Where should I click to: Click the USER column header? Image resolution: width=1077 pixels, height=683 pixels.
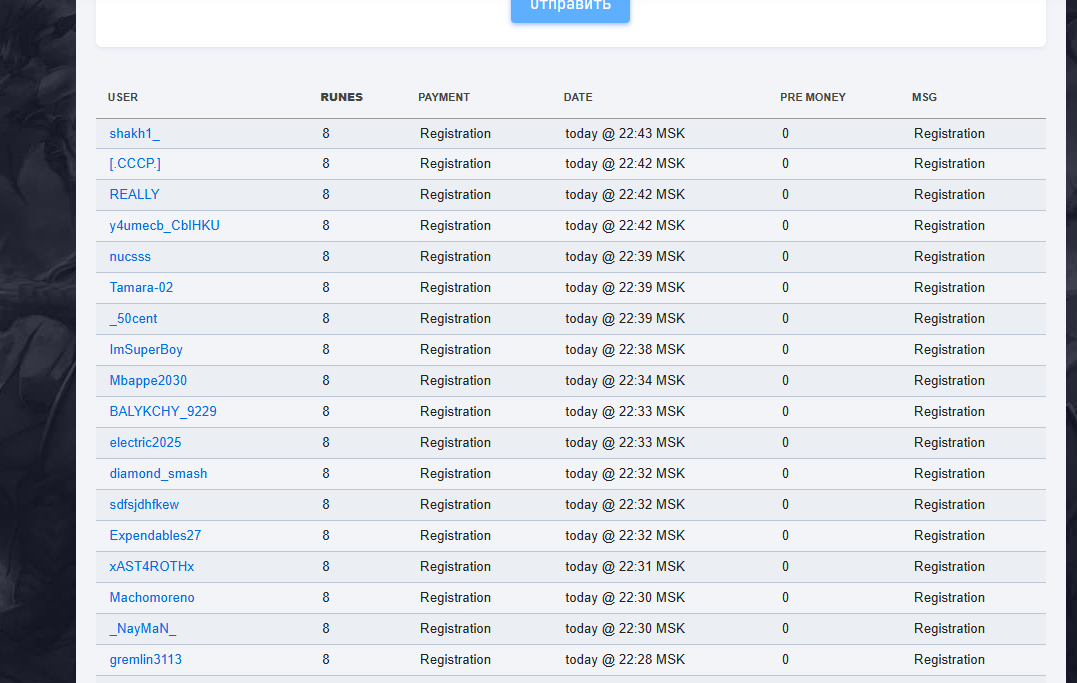123,97
